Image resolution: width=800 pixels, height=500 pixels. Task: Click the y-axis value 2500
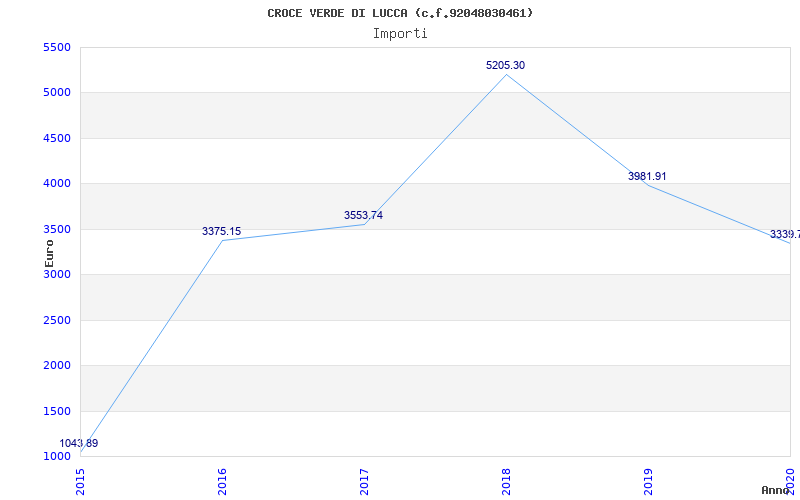coord(57,320)
